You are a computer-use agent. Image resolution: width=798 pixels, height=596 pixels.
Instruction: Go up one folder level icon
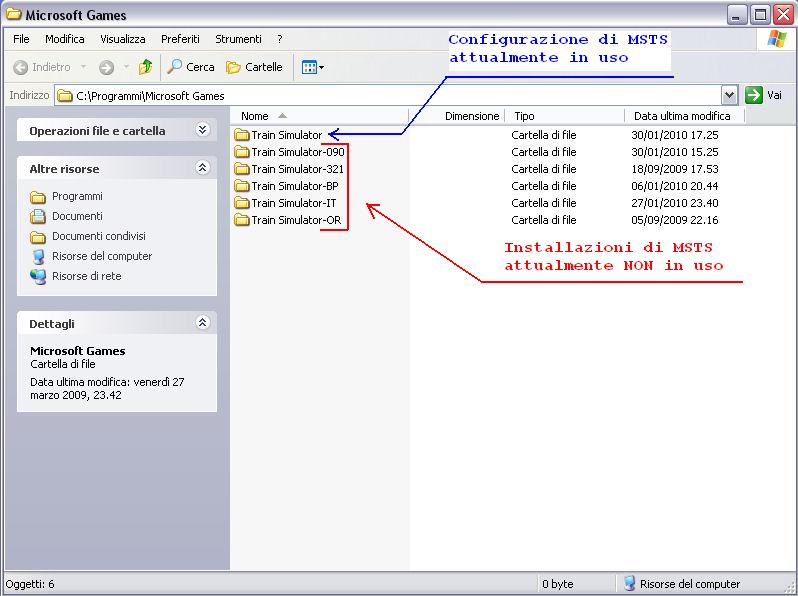tap(146, 67)
